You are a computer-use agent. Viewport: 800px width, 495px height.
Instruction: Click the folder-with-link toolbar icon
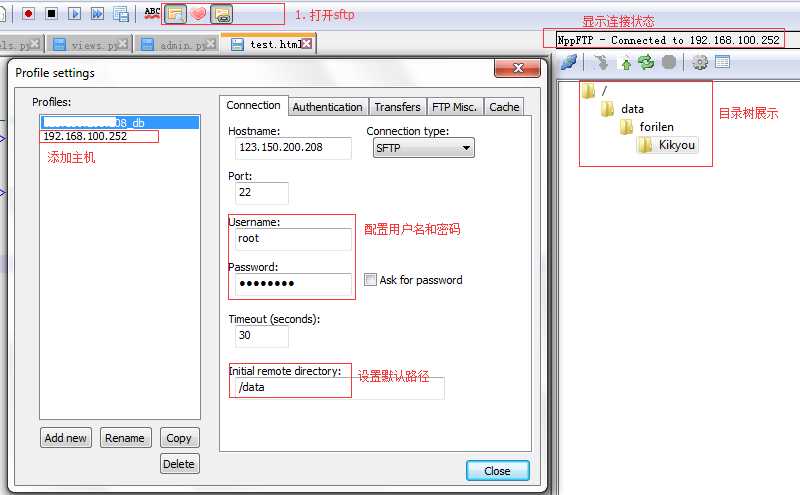(221, 14)
